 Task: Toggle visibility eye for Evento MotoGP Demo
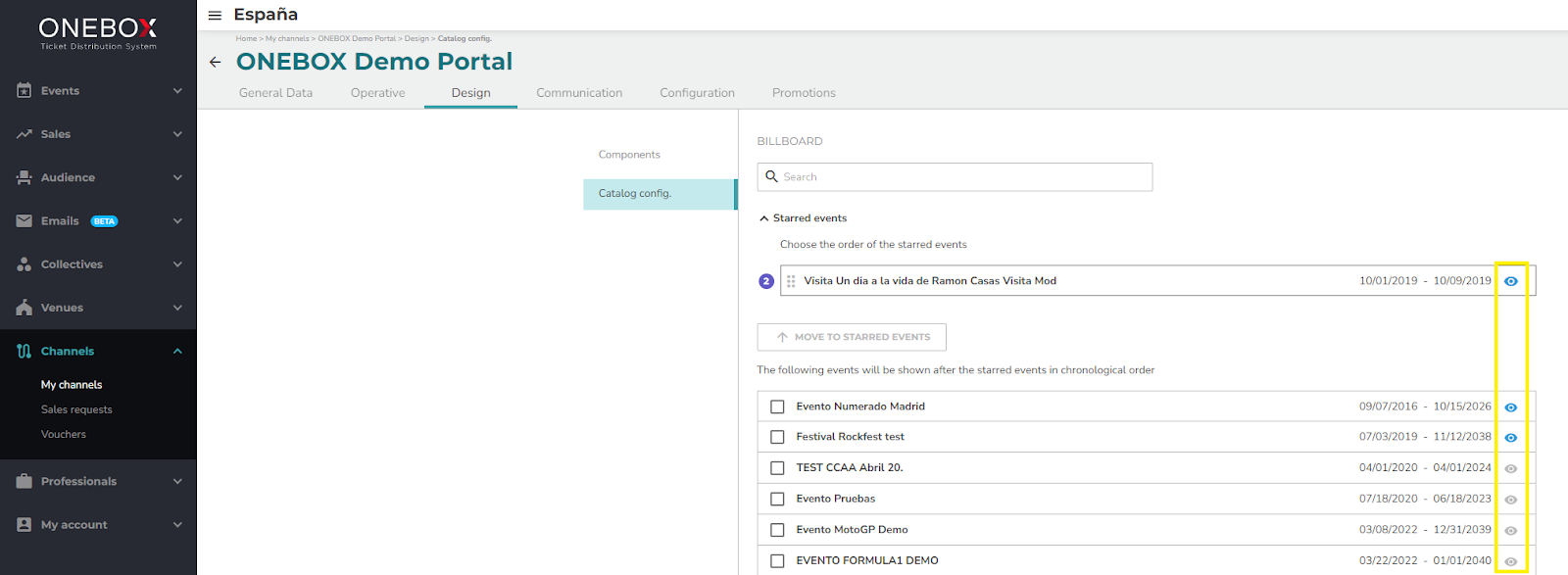tap(1511, 531)
